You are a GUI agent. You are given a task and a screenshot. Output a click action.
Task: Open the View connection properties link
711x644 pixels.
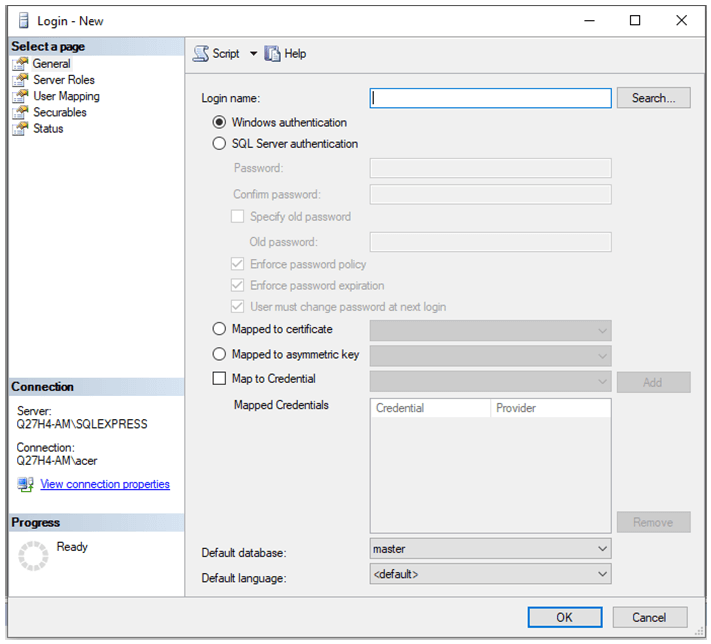(105, 485)
